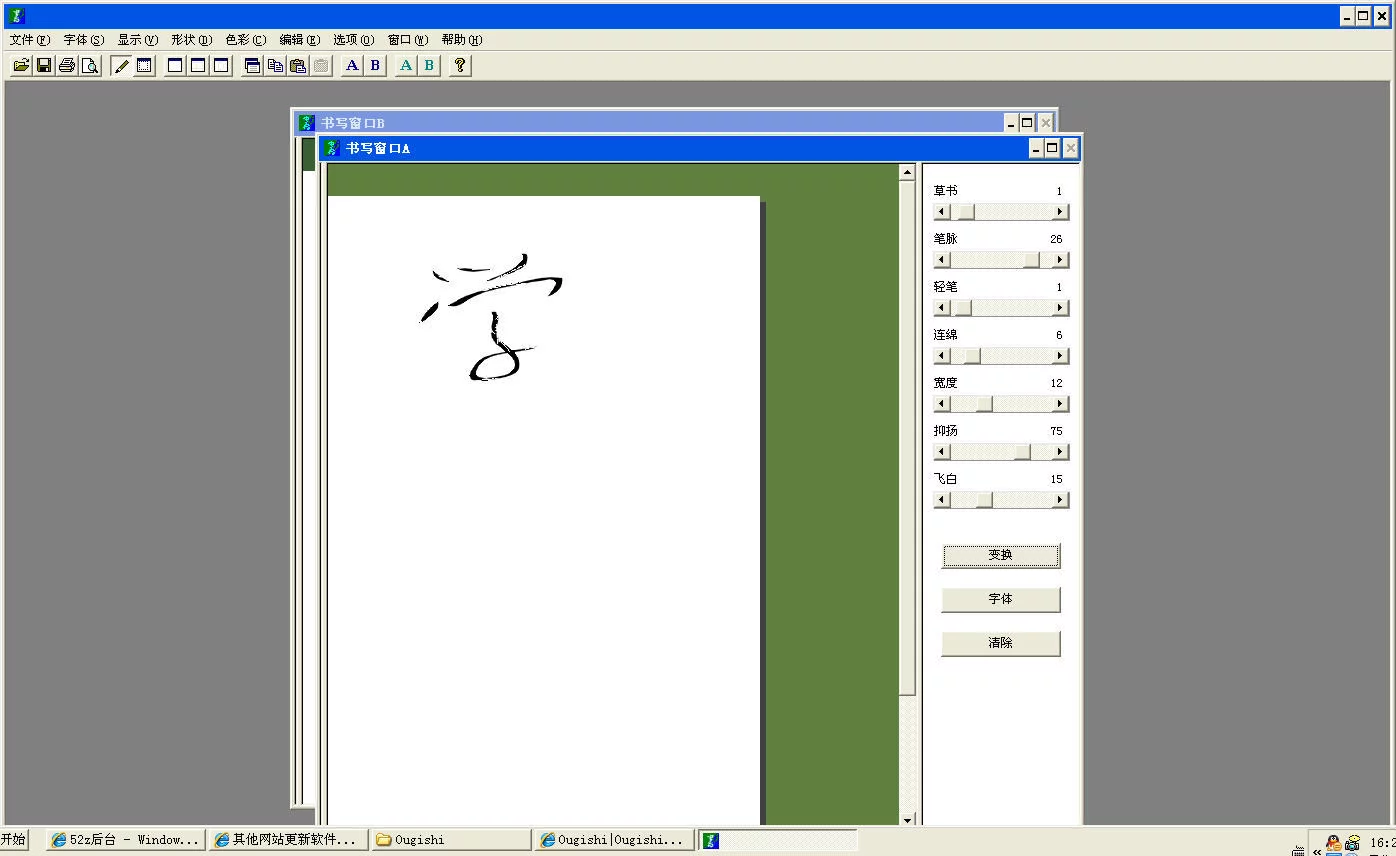The height and width of the screenshot is (856, 1396).
Task: Click the 书写窗口B title bar icon
Action: [307, 123]
